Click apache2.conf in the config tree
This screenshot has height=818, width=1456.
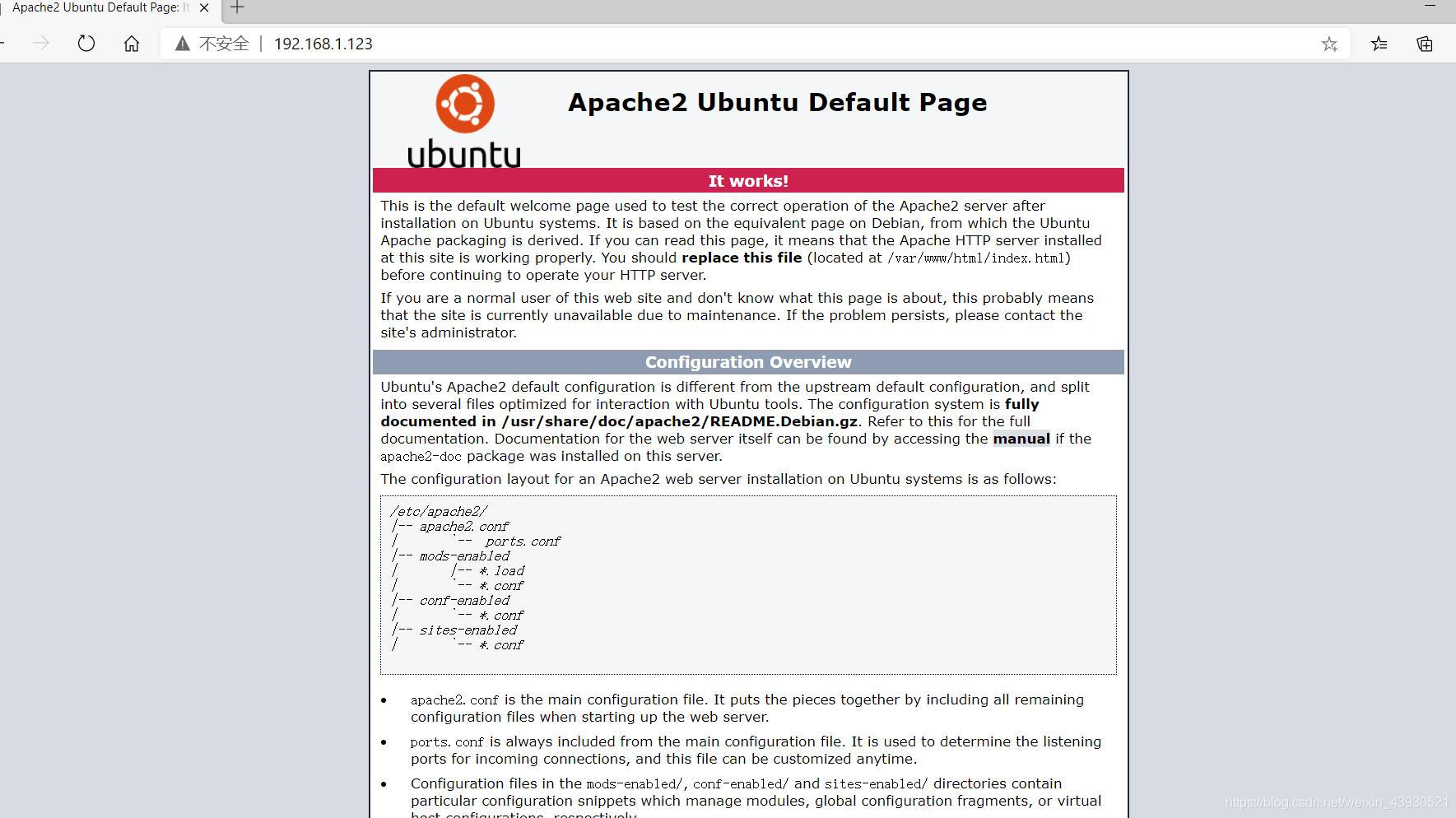click(x=464, y=527)
